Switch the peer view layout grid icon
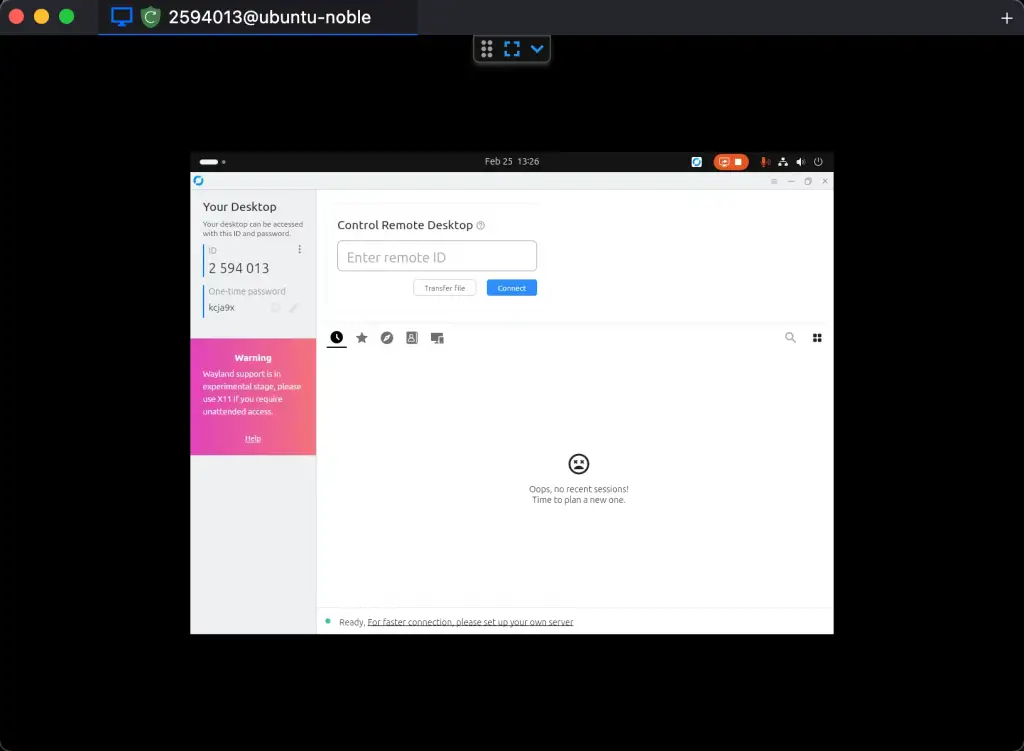1024x751 pixels. coord(817,337)
